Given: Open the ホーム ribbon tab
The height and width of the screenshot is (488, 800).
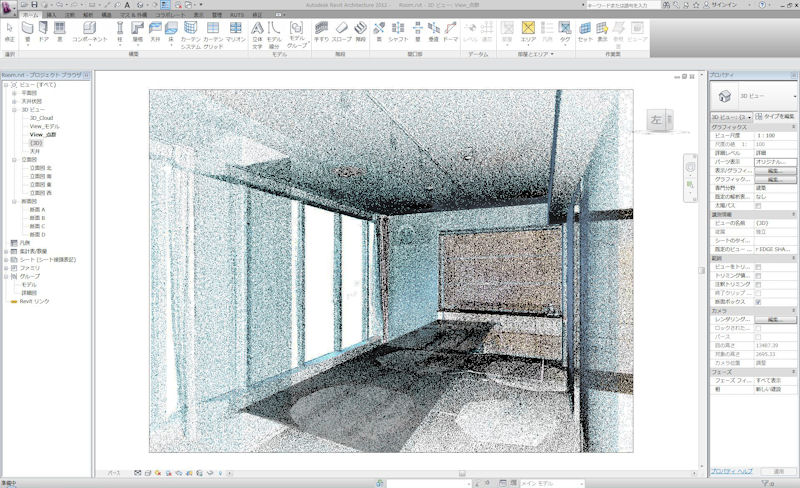Looking at the screenshot, I should point(30,16).
